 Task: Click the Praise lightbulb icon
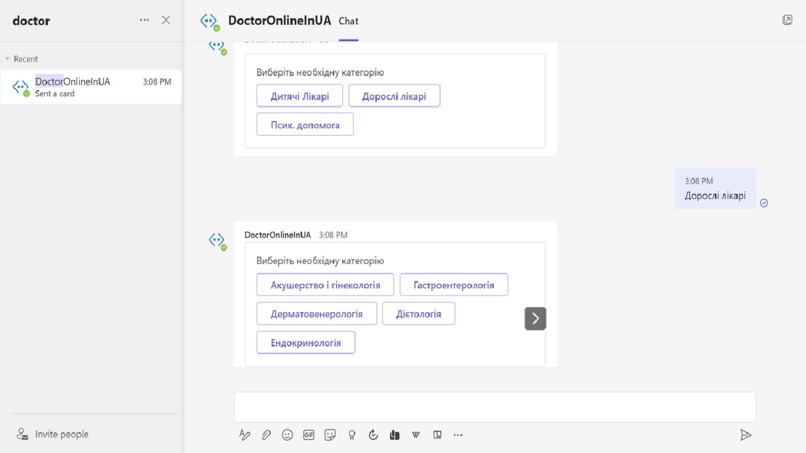[x=352, y=435]
